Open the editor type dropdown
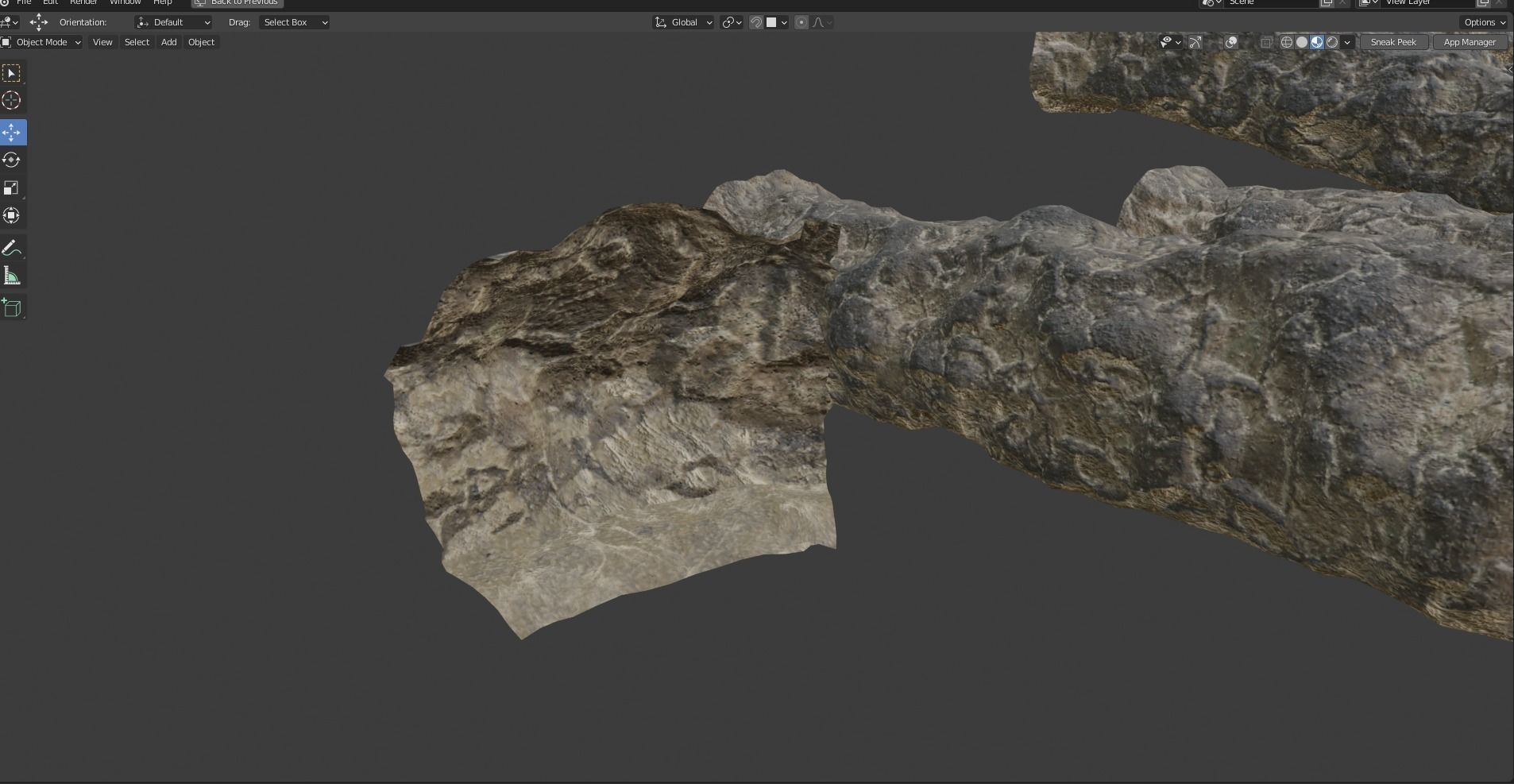The width and height of the screenshot is (1514, 784). [10, 22]
